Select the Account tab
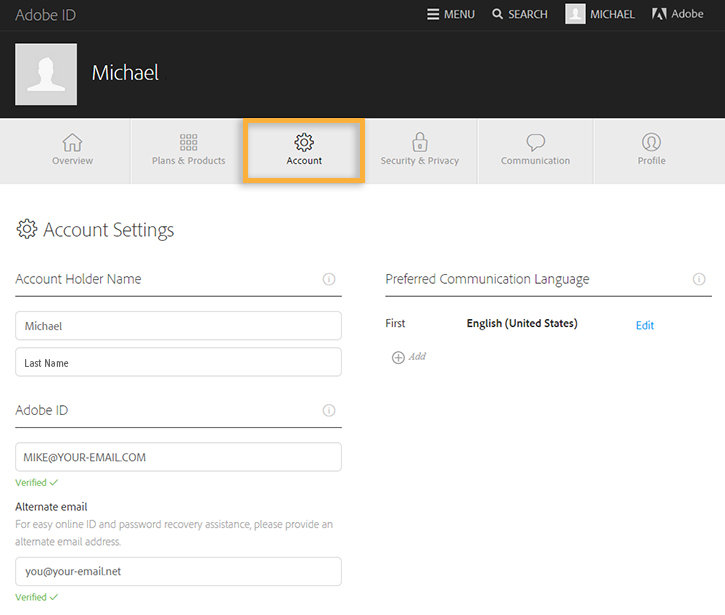725x615 pixels. click(304, 151)
